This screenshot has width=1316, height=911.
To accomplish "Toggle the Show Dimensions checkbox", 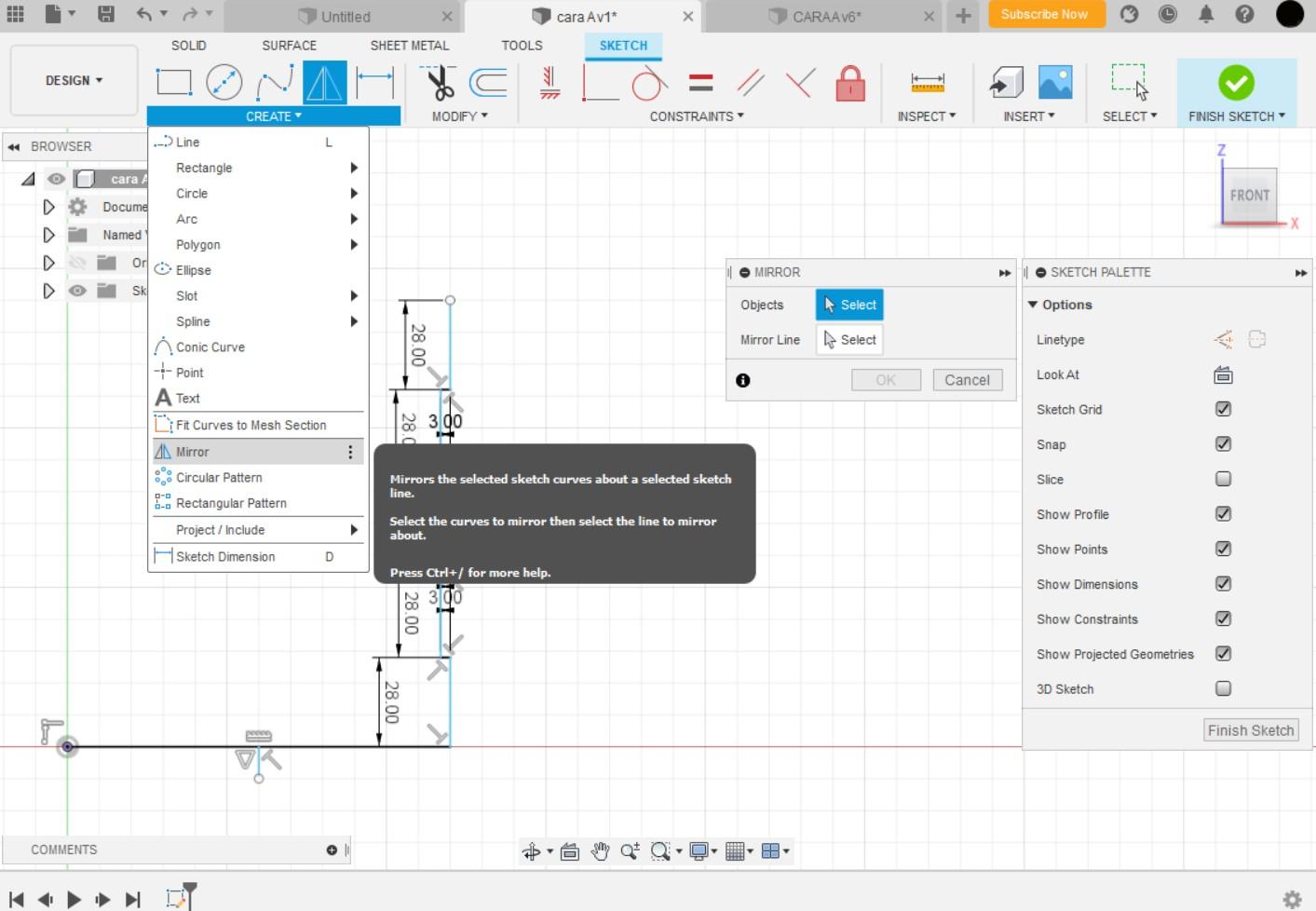I will [1223, 584].
